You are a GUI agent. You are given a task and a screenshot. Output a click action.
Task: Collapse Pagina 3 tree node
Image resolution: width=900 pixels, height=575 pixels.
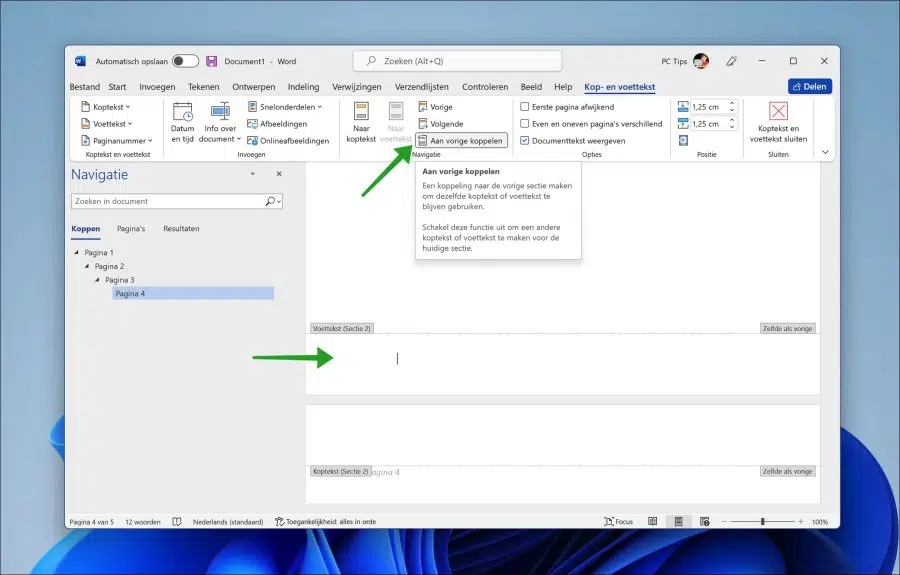click(x=97, y=280)
